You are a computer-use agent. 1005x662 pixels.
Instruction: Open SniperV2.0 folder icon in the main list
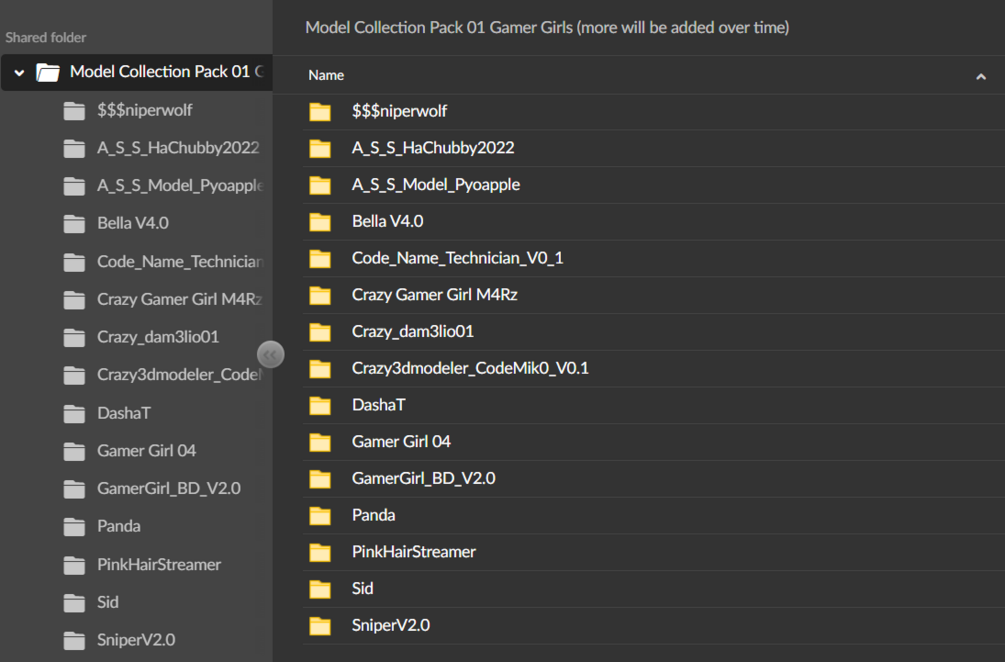320,625
